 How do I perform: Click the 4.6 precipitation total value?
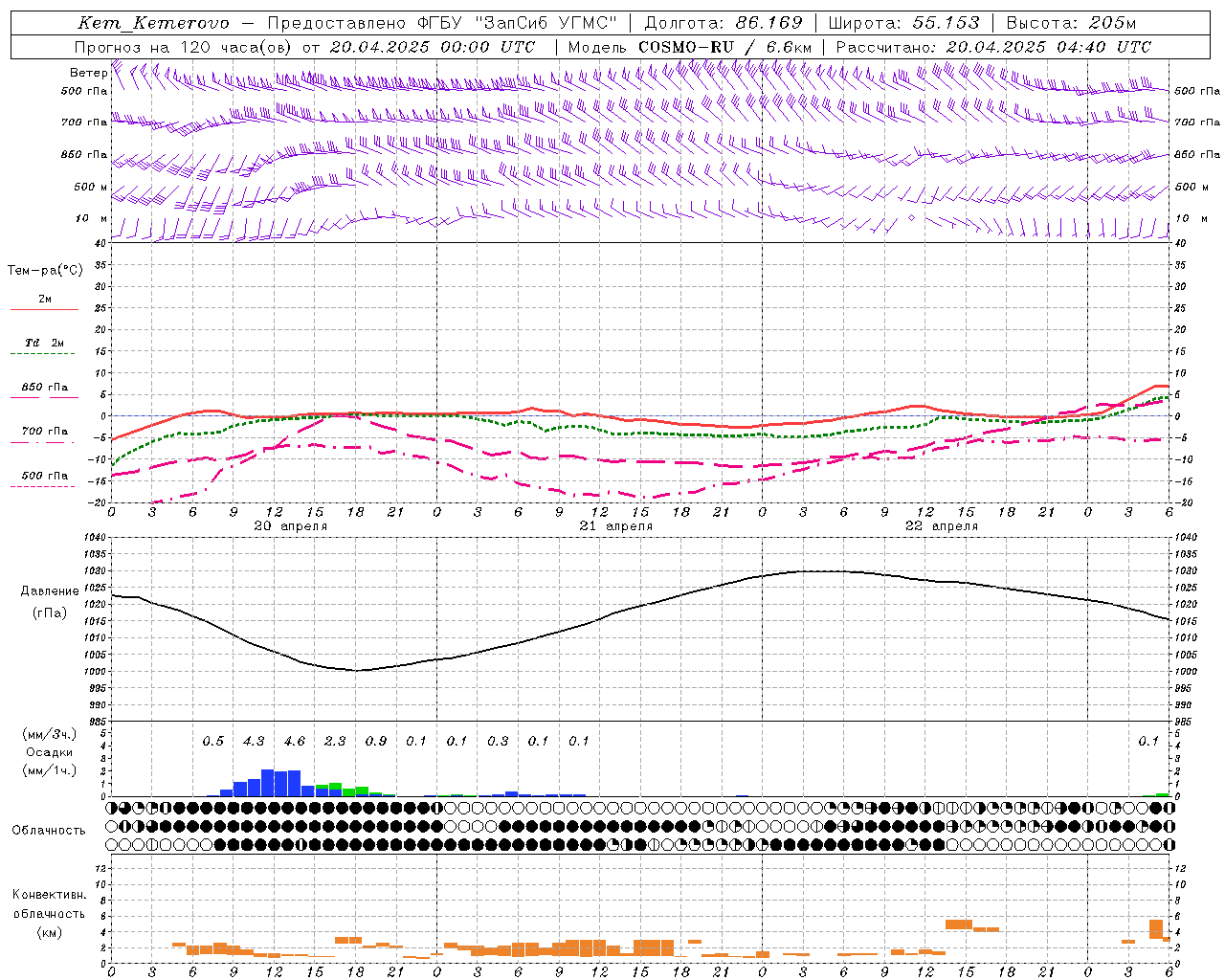click(x=295, y=741)
